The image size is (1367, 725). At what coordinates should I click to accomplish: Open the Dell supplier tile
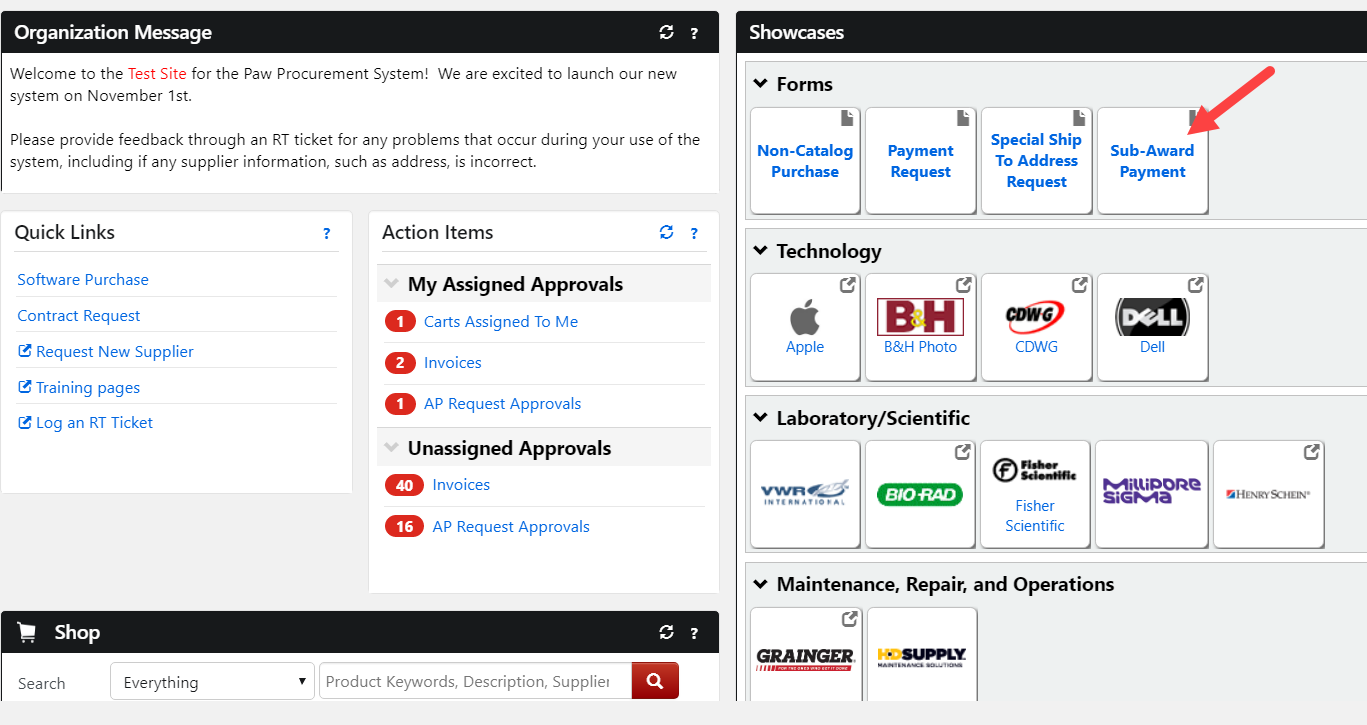tap(1152, 327)
